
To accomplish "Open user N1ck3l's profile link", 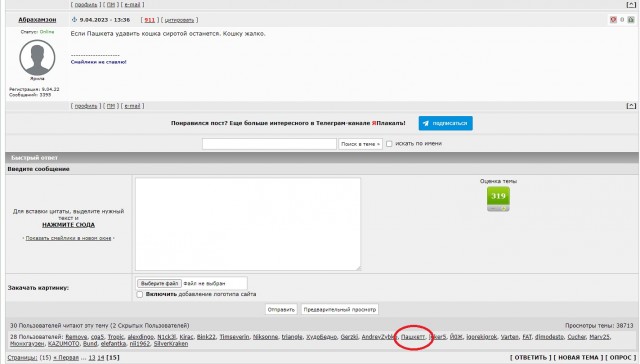I will (167, 337).
